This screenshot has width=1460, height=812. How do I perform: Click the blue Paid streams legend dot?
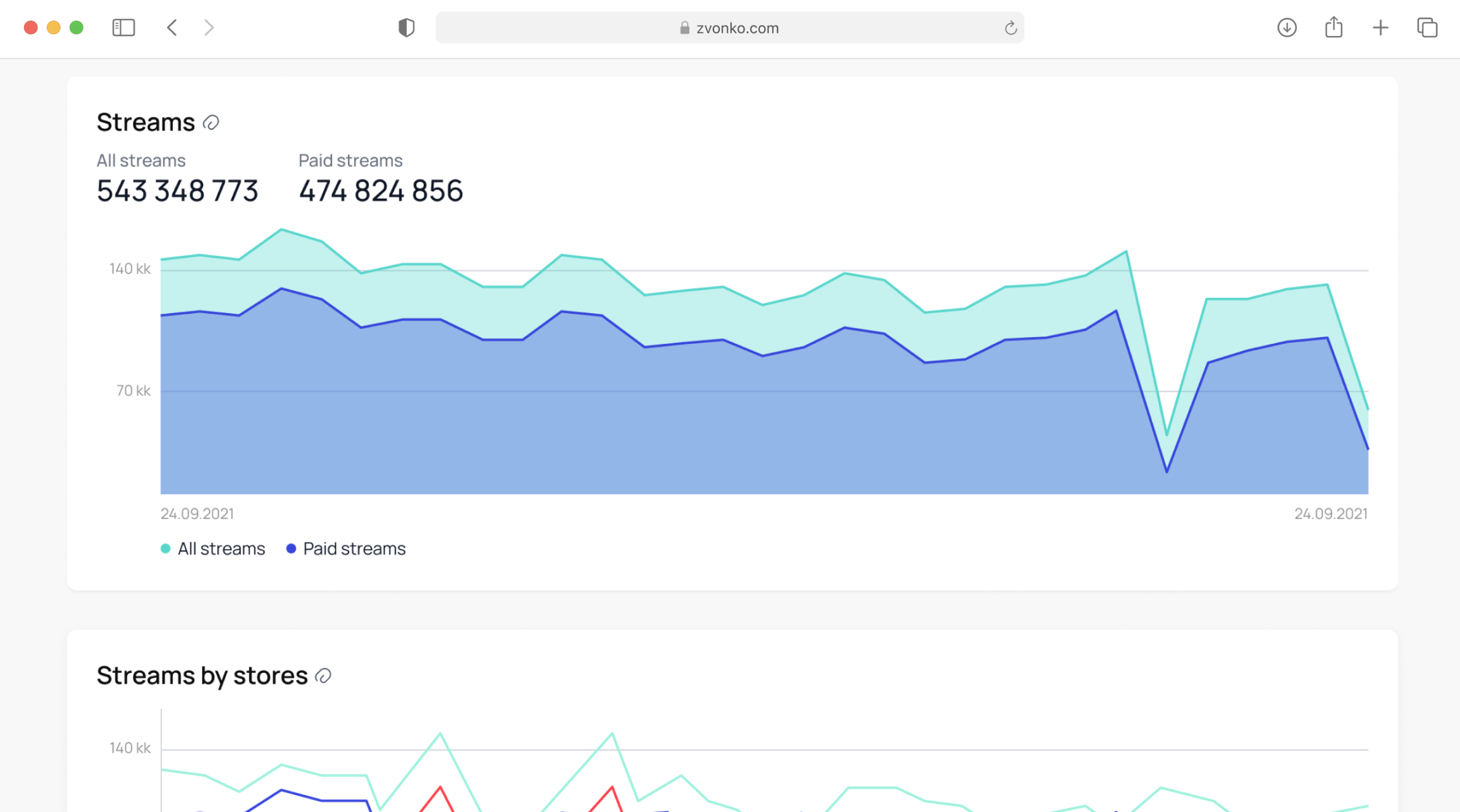point(291,549)
